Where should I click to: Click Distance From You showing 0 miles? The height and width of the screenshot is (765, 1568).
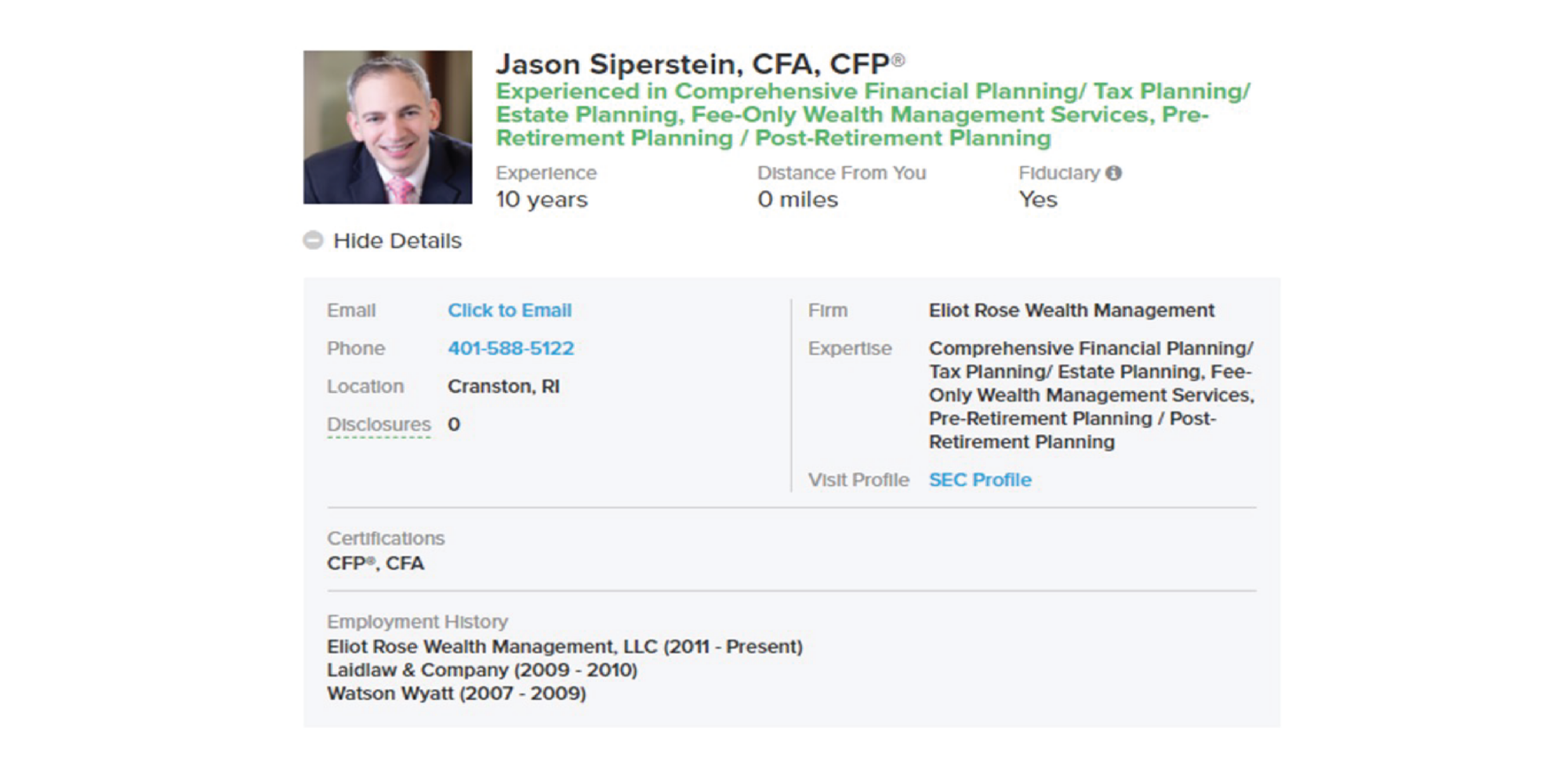(x=798, y=199)
